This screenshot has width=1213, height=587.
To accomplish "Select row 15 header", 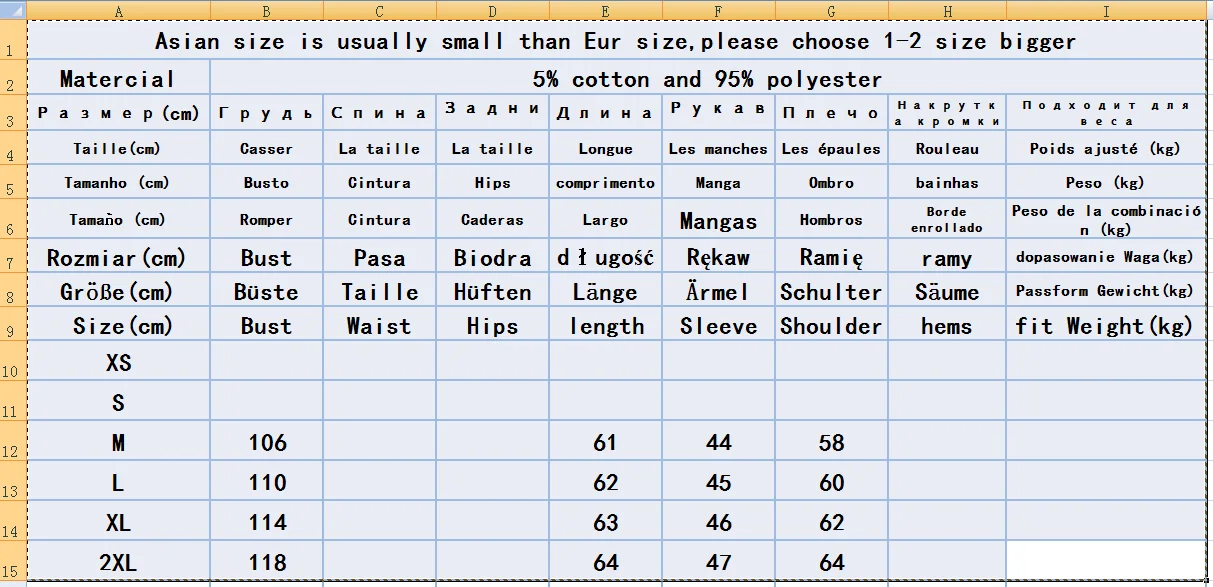I will [13, 561].
